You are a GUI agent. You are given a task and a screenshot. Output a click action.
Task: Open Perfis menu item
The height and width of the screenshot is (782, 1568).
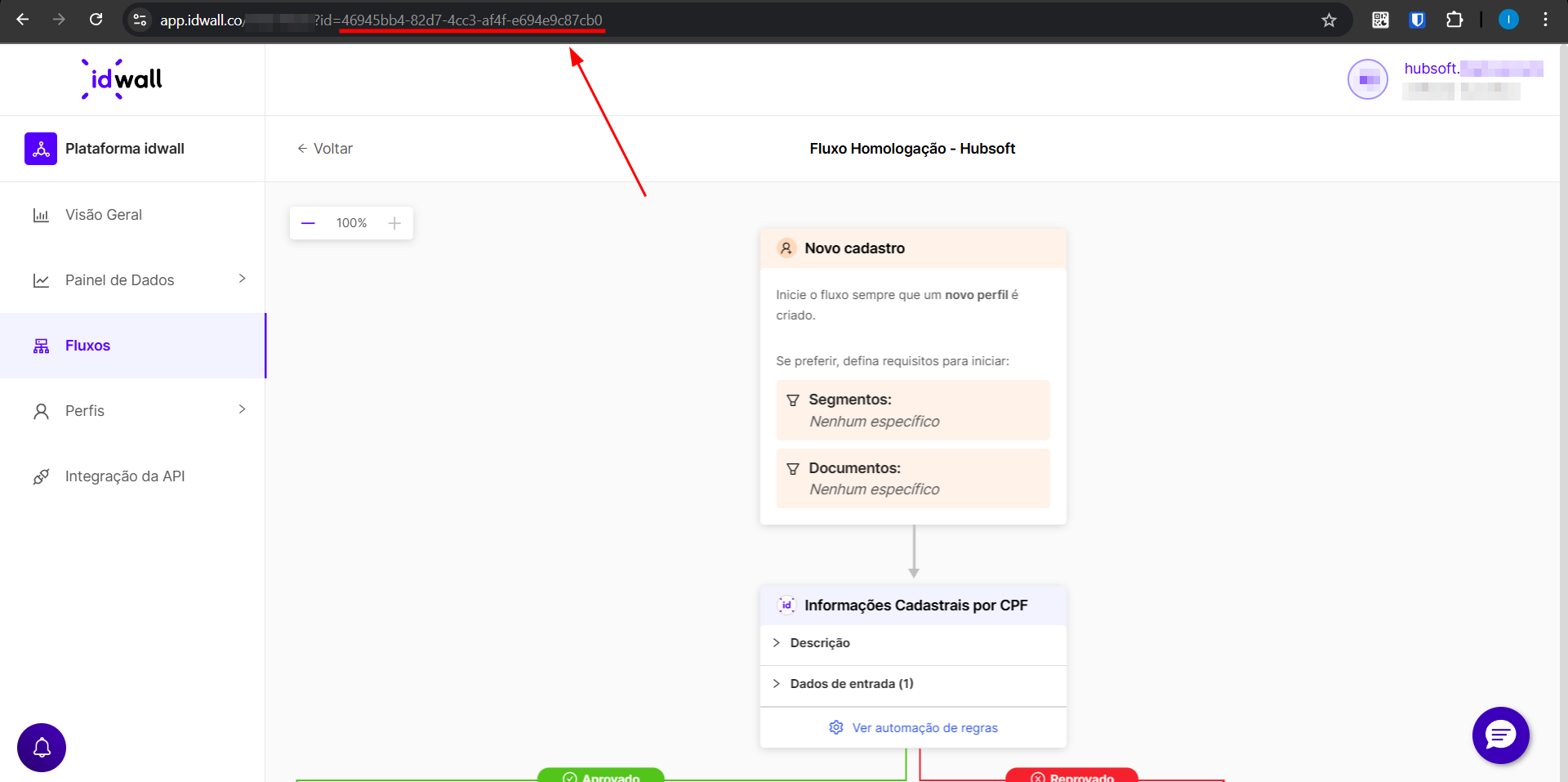pyautogui.click(x=132, y=411)
